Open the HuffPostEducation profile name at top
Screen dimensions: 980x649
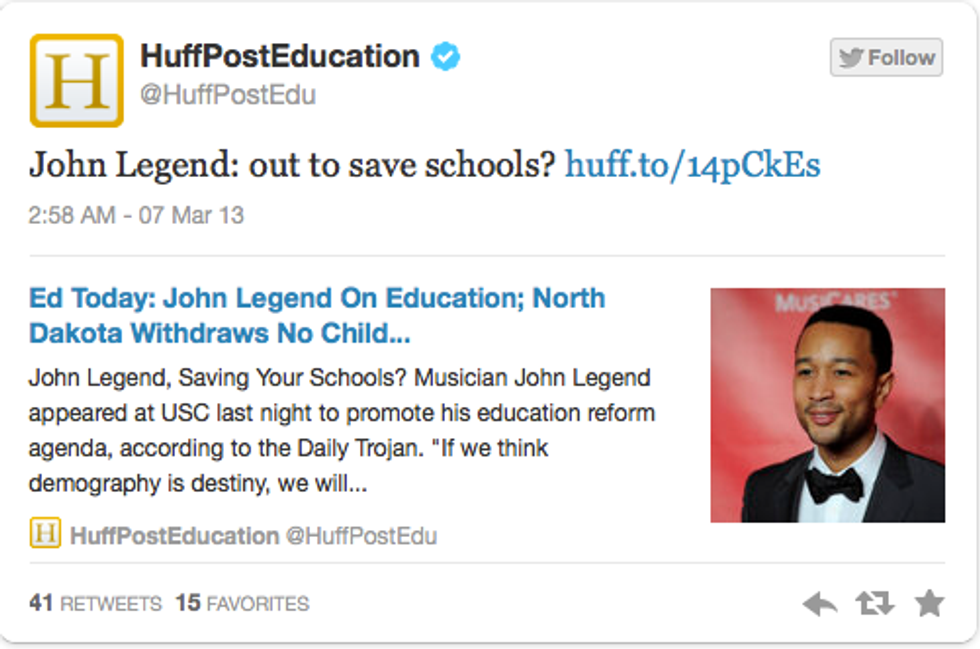pyautogui.click(x=280, y=57)
